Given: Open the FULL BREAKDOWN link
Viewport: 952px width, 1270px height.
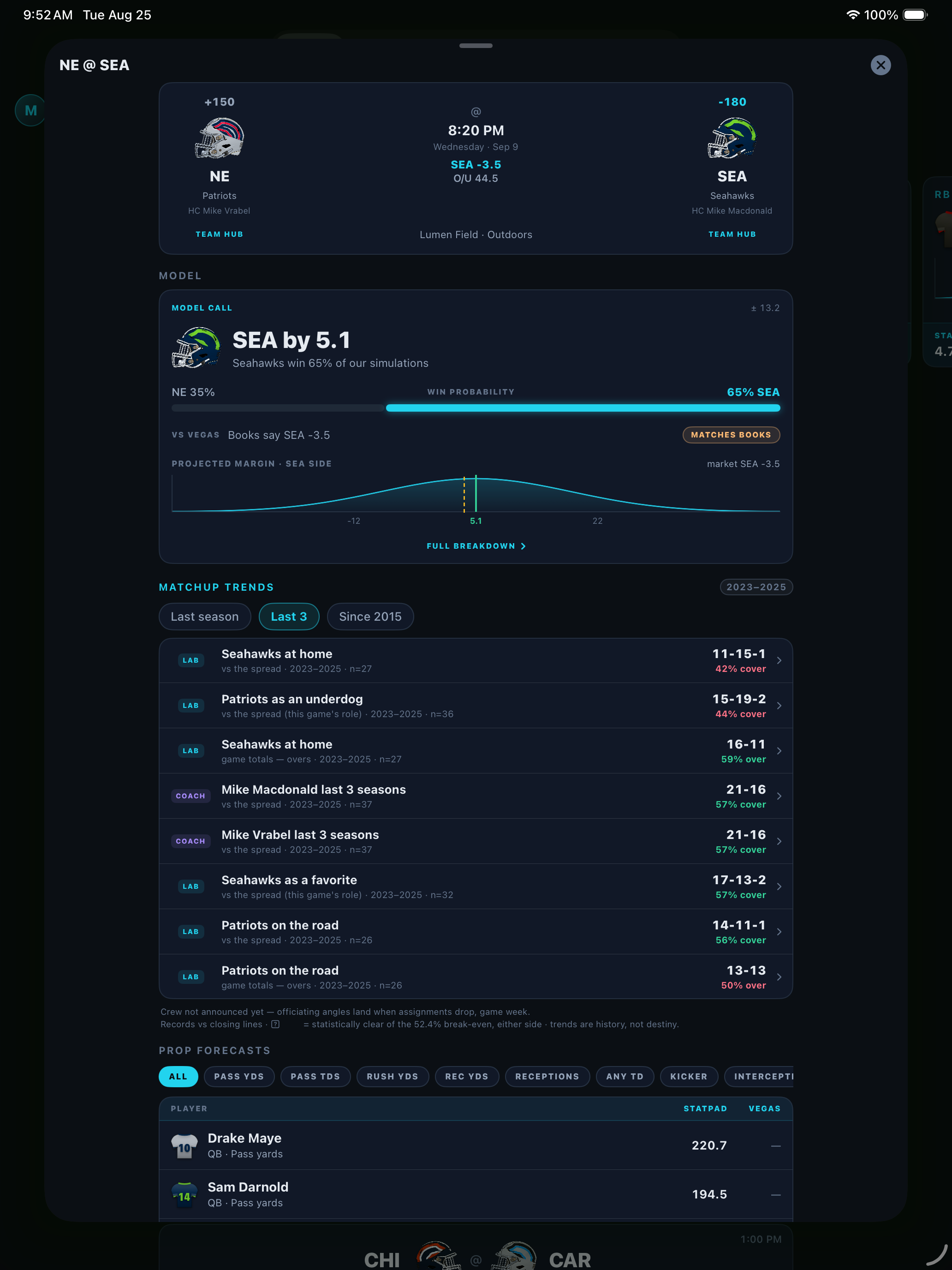Looking at the screenshot, I should 476,546.
